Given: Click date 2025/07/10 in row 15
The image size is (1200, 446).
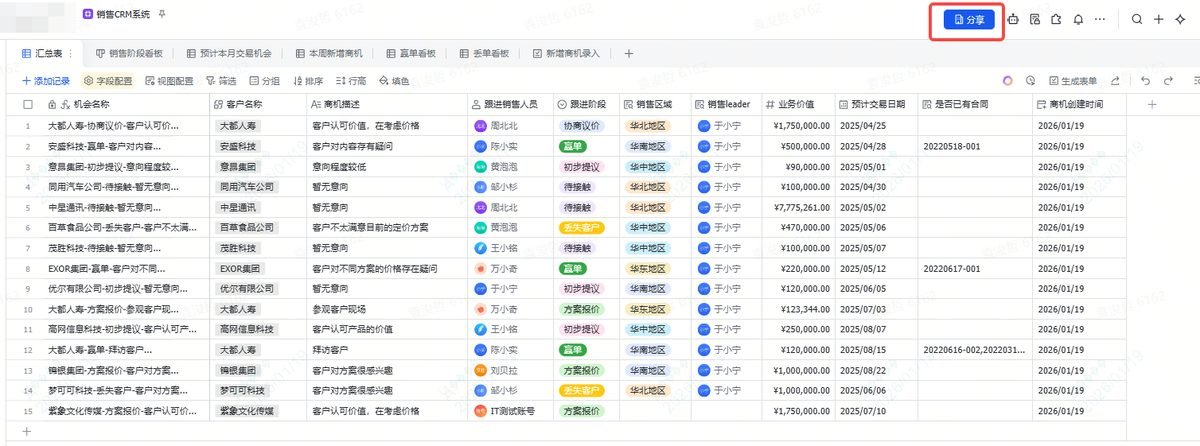Looking at the screenshot, I should pyautogui.click(x=864, y=411).
